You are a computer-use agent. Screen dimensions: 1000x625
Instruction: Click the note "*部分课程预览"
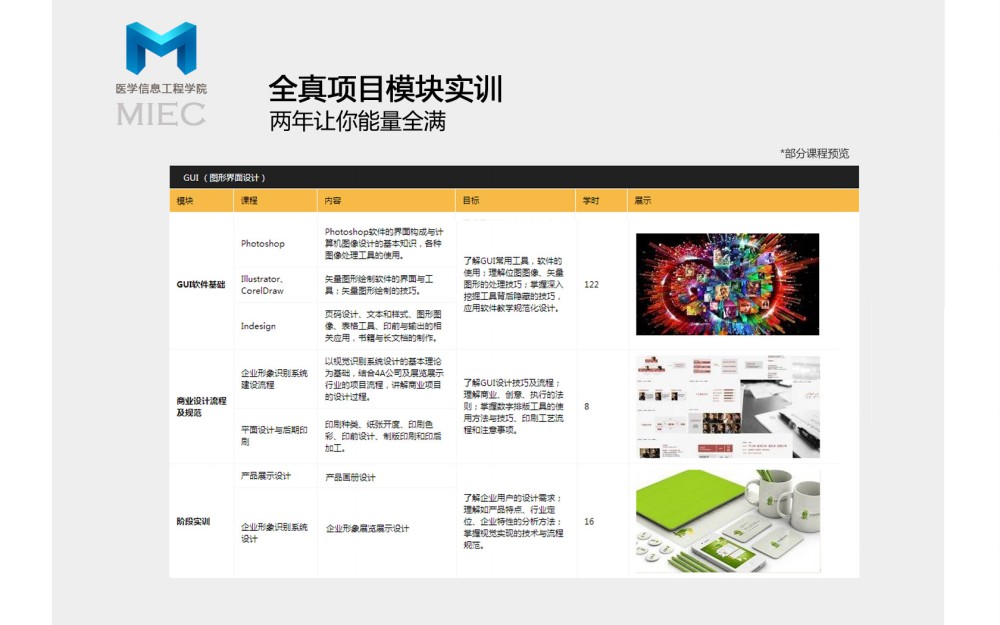[x=814, y=153]
